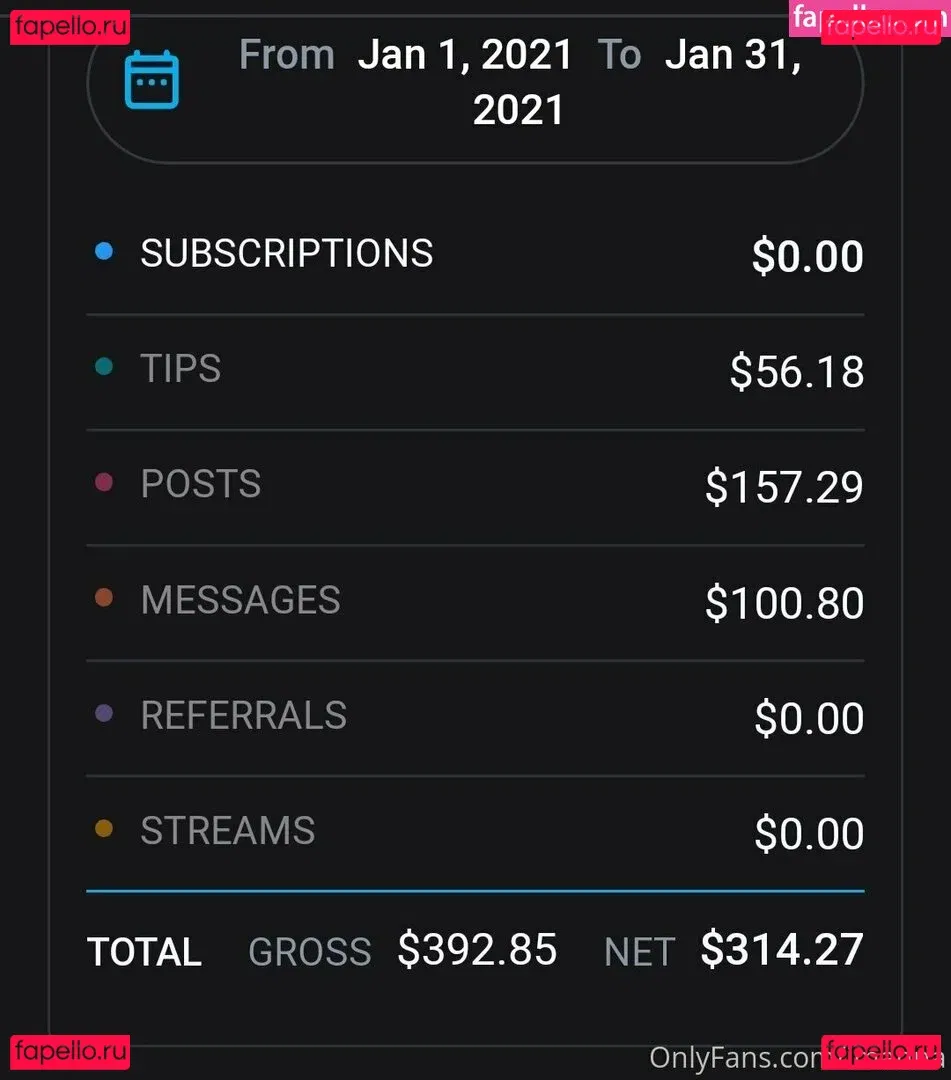Click the calendar icon in date selector
Viewport: 951px width, 1080px height.
(x=152, y=80)
